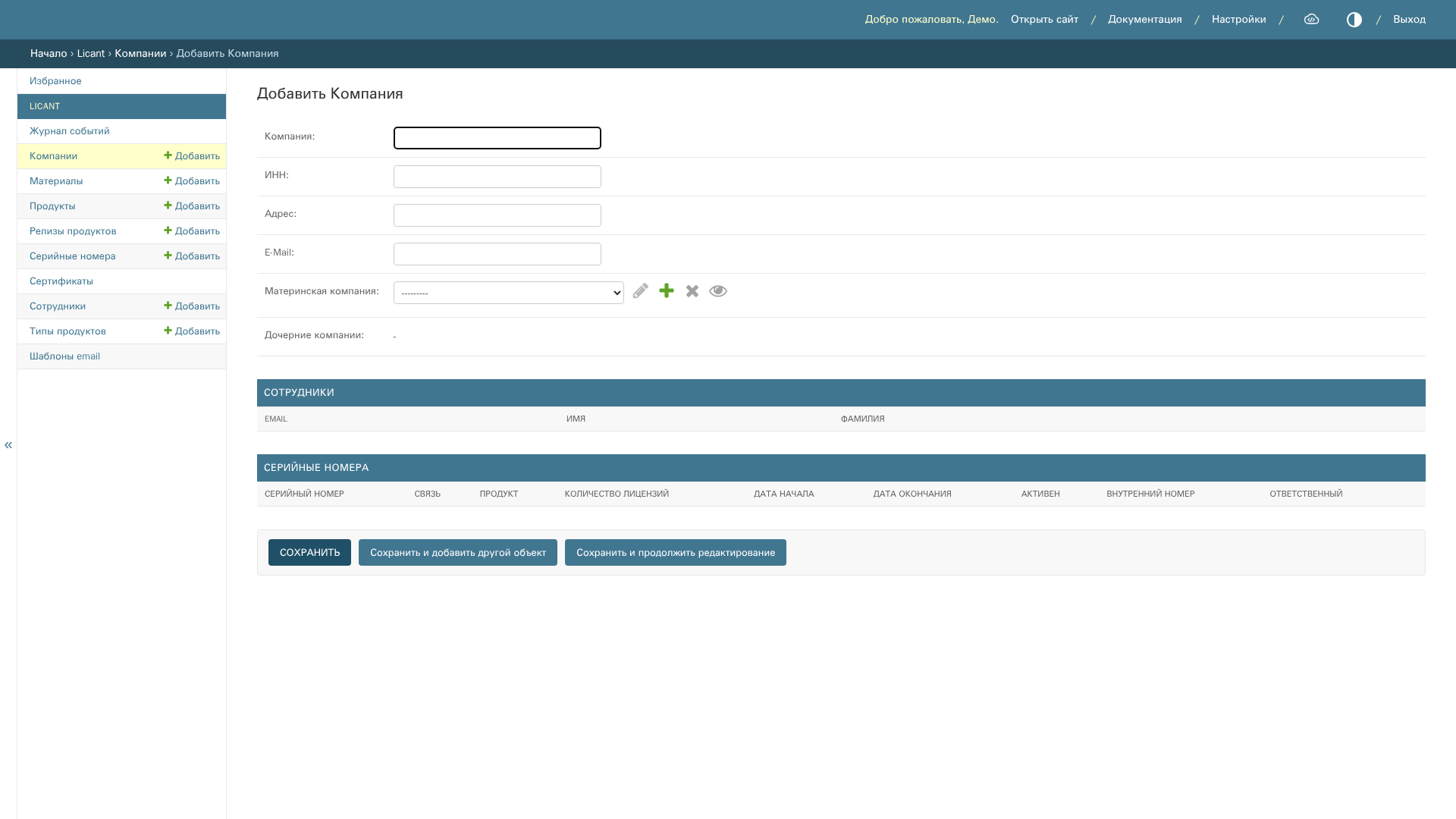Click the eye view icon for parent company
The height and width of the screenshot is (819, 1456).
pos(718,291)
